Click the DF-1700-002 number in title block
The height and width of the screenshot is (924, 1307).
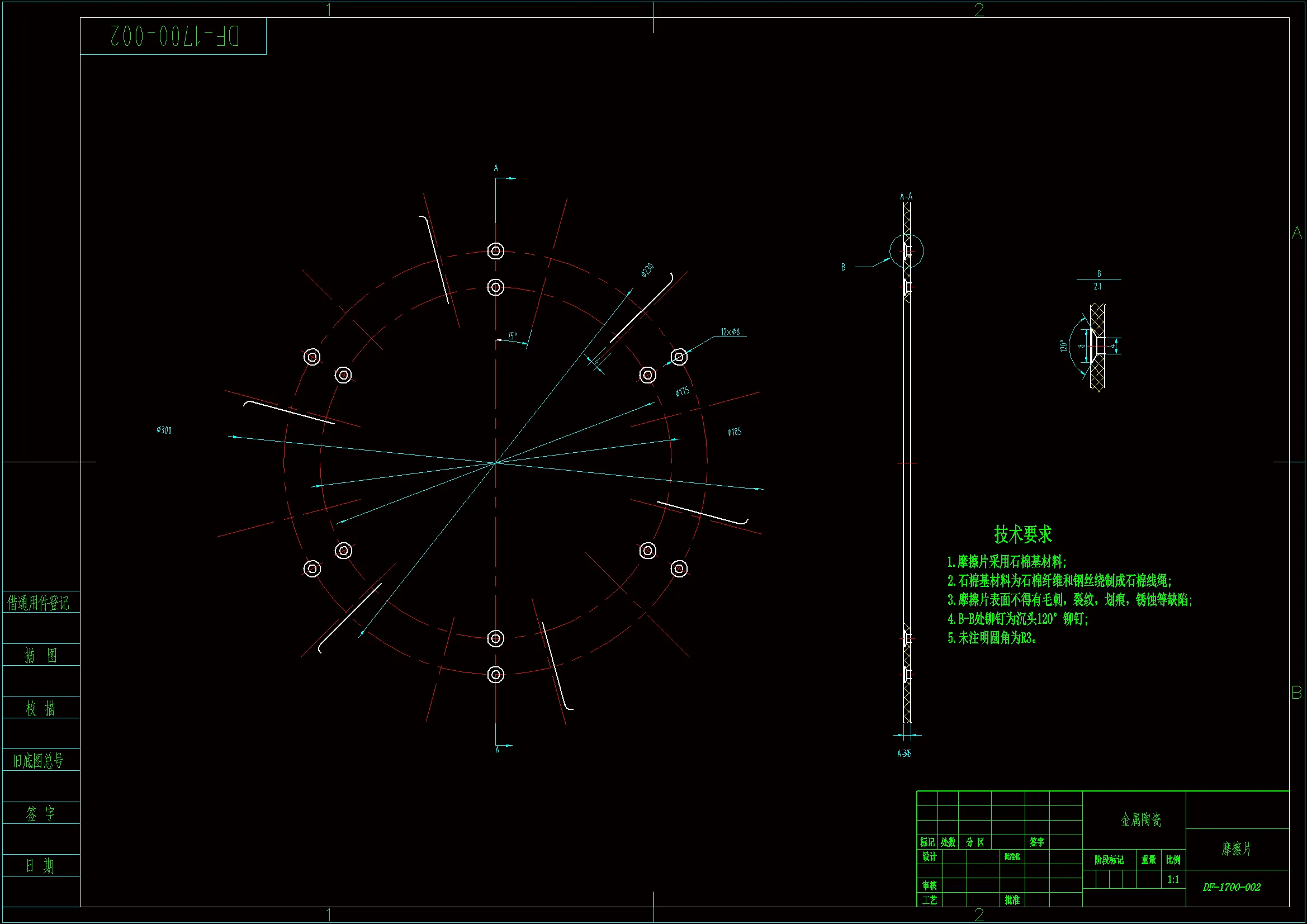click(x=1232, y=888)
